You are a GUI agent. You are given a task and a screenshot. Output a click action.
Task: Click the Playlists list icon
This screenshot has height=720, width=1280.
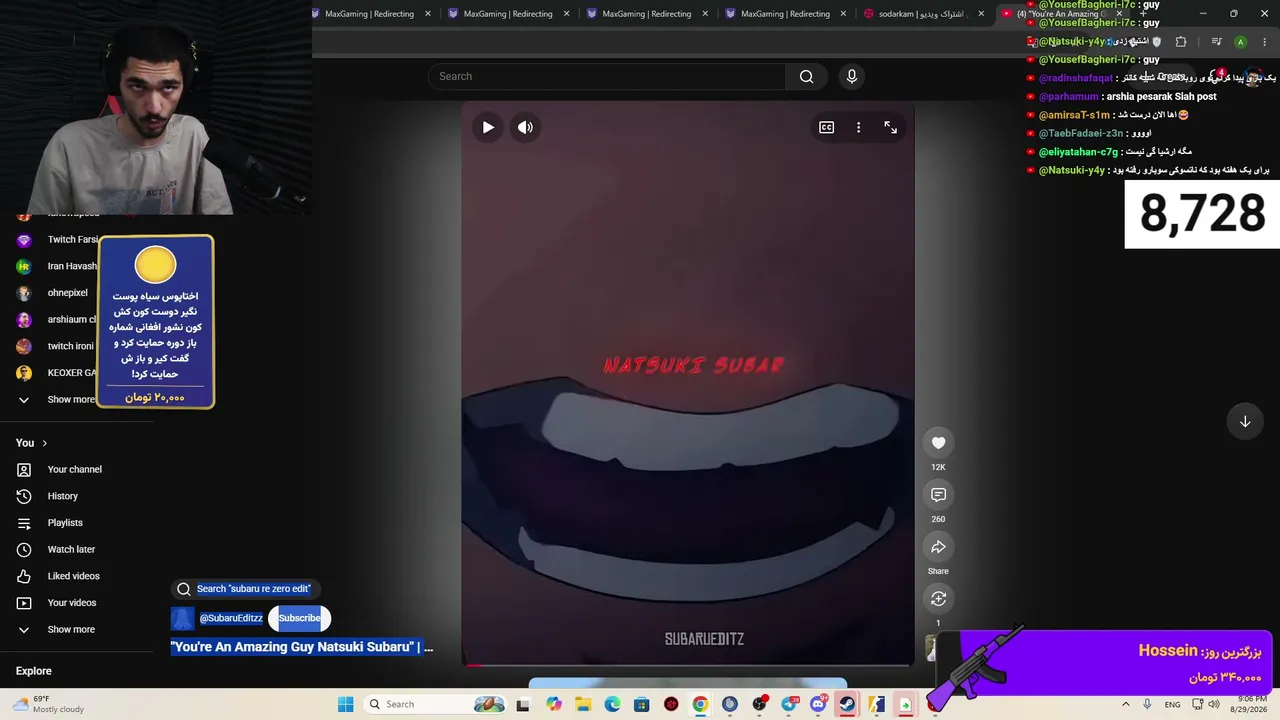click(24, 523)
